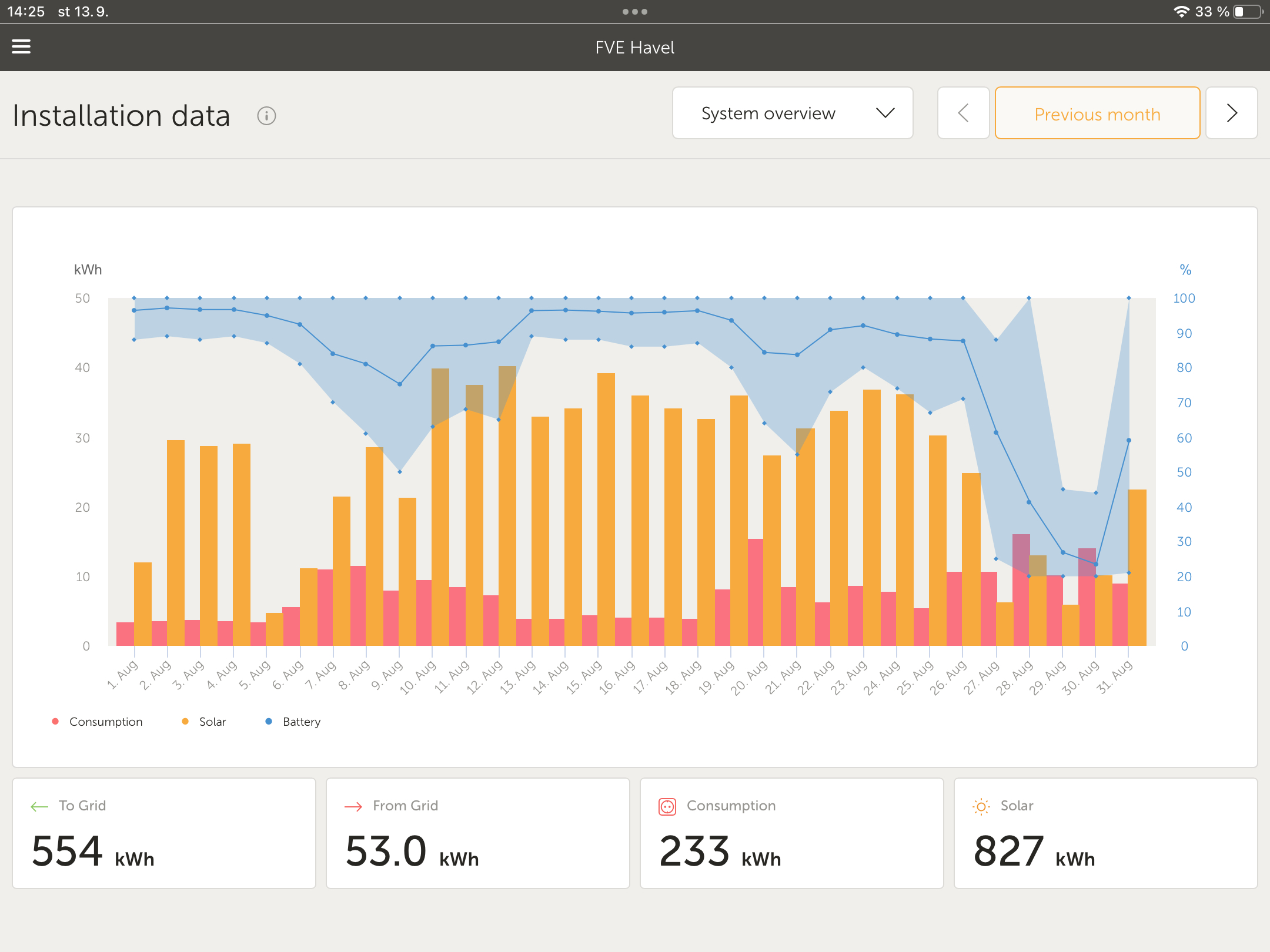The image size is (1270, 952).
Task: Click the Solar sun icon
Action: (981, 807)
